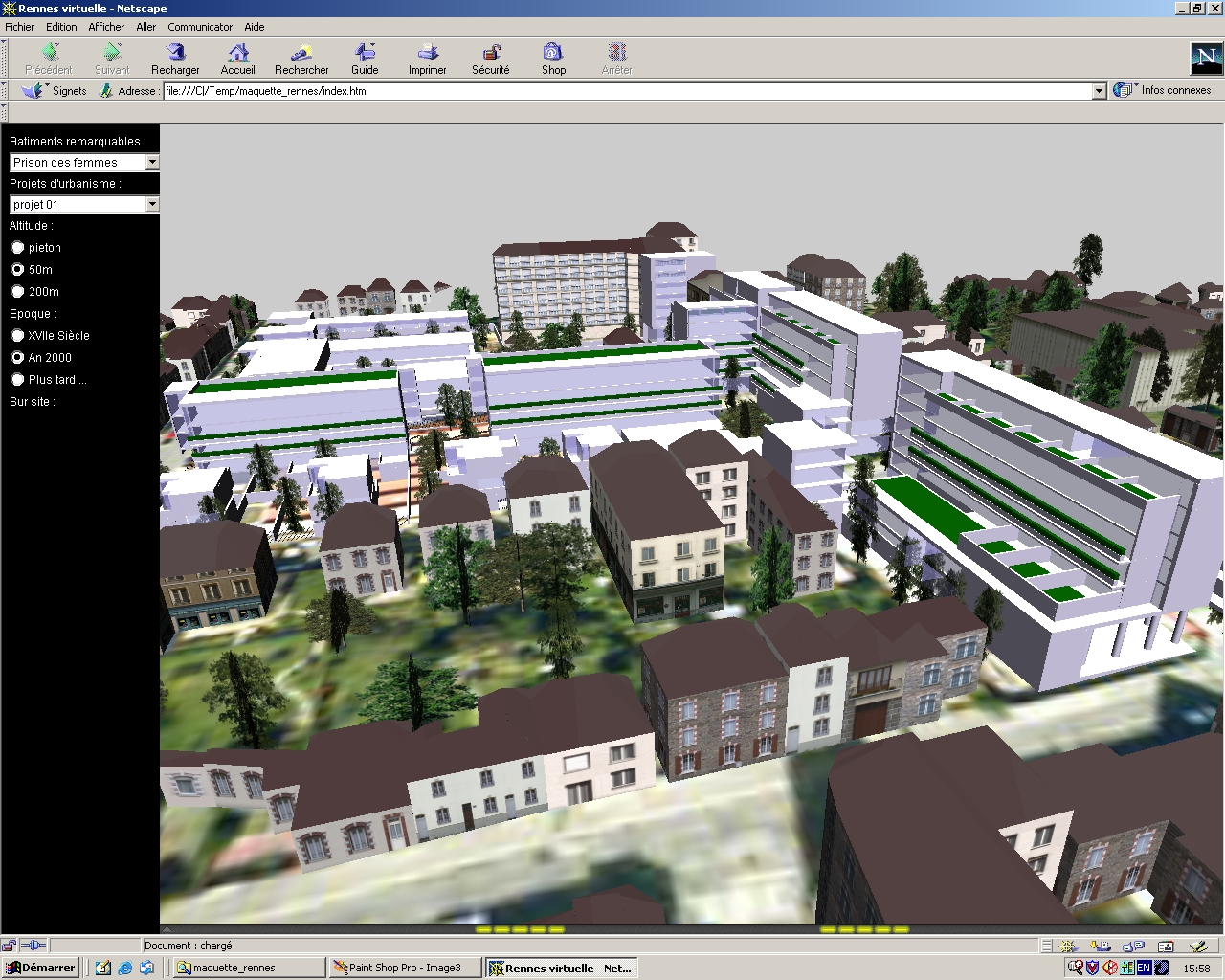Click the Signets bookmarks button
Image resolution: width=1225 pixels, height=980 pixels.
(x=57, y=91)
